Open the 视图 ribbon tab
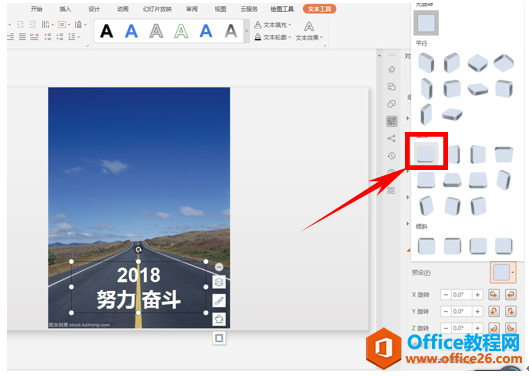The height and width of the screenshot is (376, 529). tap(220, 9)
